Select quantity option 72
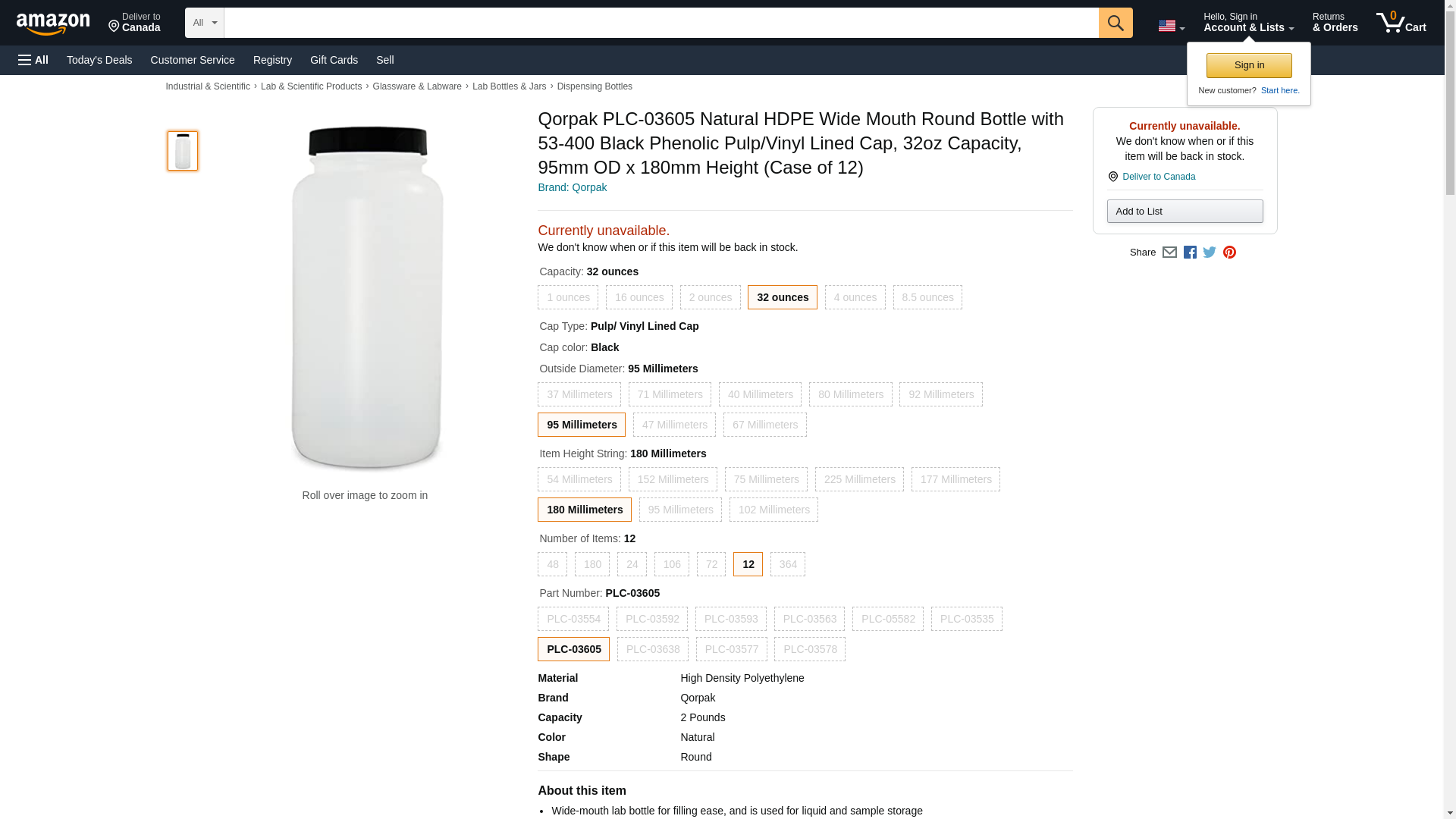 711,564
